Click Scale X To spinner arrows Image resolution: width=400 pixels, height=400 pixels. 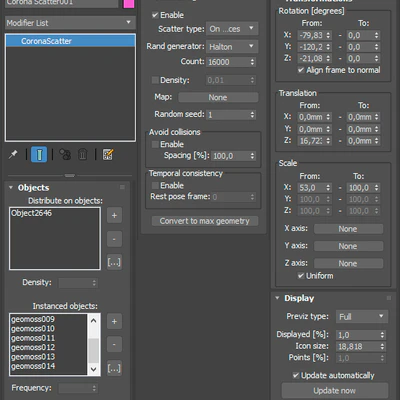377,188
